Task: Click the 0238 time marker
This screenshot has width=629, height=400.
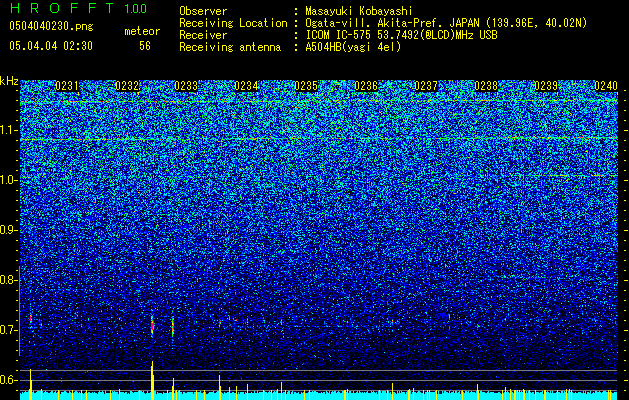Action: (486, 86)
